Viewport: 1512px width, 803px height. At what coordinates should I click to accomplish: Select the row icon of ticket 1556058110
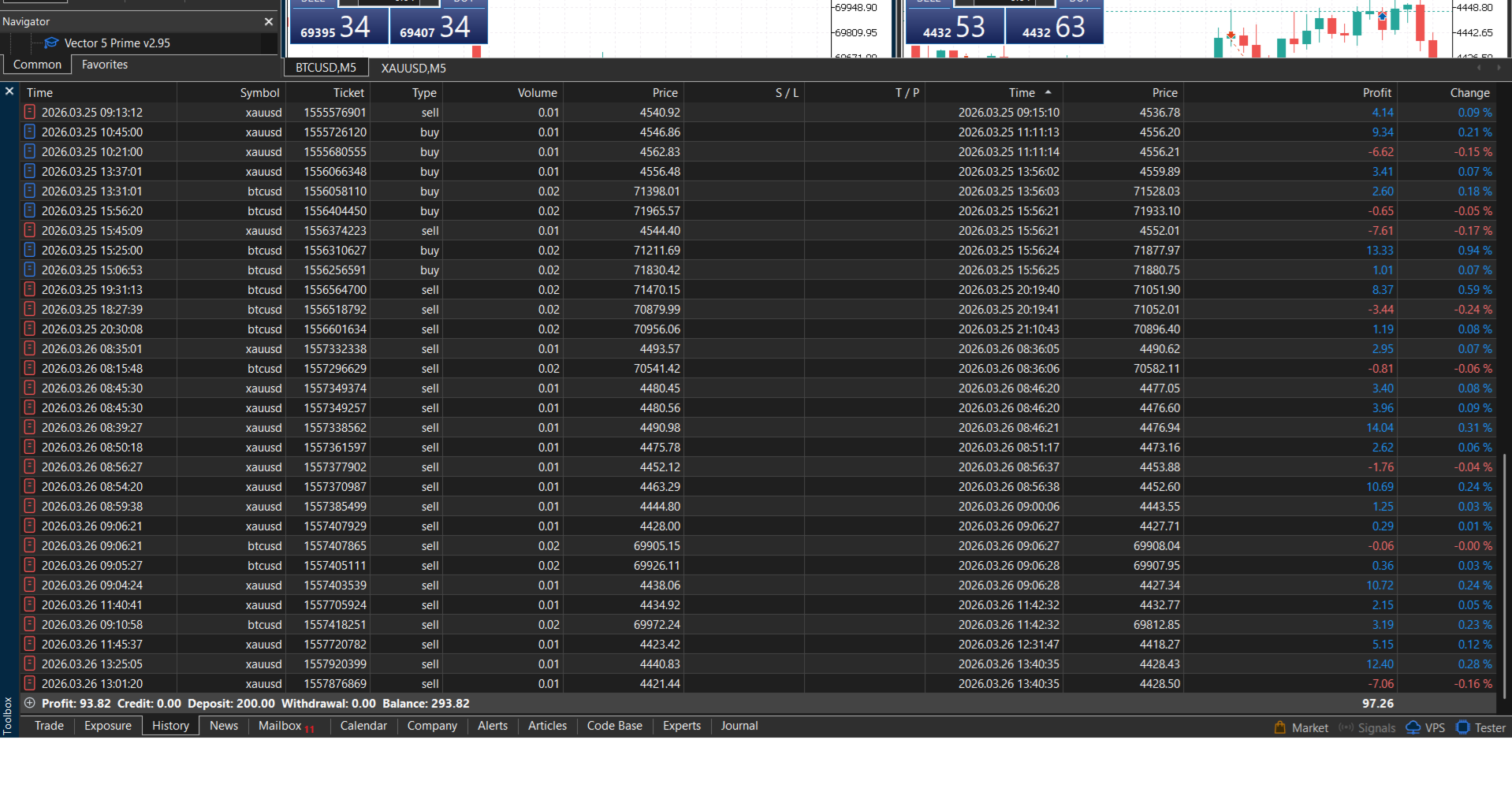tap(30, 191)
